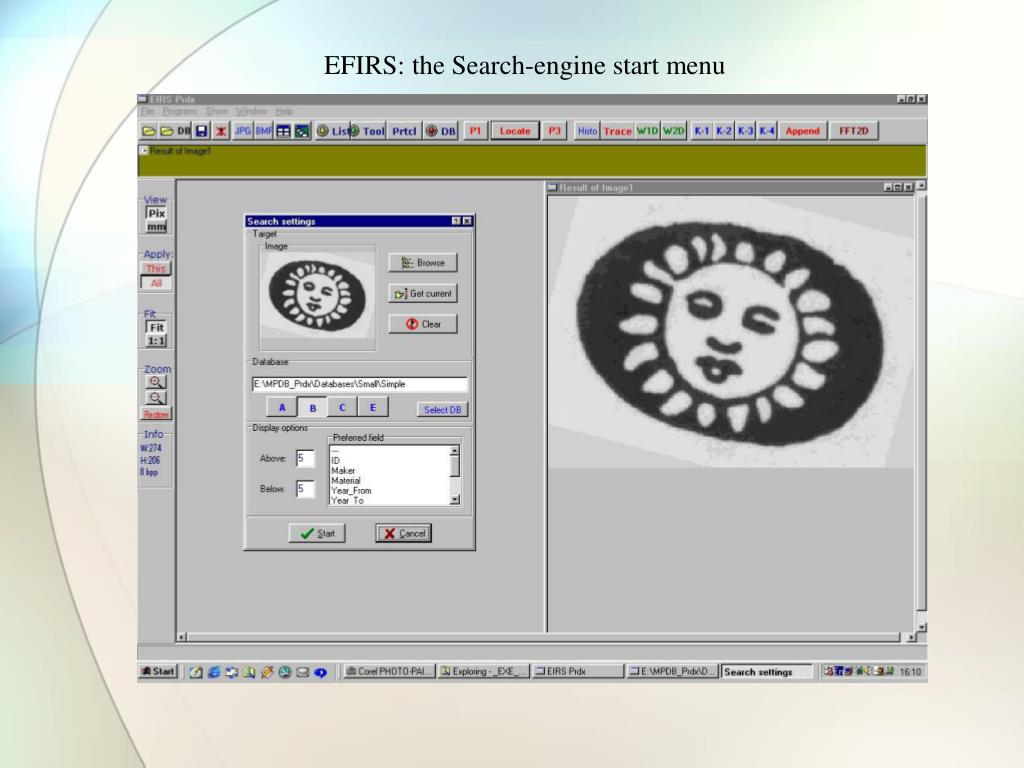Click the zoom-out magnifier icon
The image size is (1024, 768).
coord(155,398)
